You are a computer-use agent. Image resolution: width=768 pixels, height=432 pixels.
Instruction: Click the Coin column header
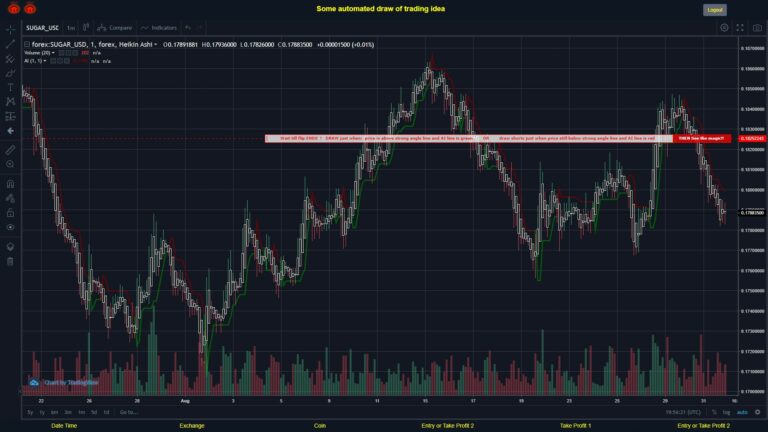(x=320, y=426)
